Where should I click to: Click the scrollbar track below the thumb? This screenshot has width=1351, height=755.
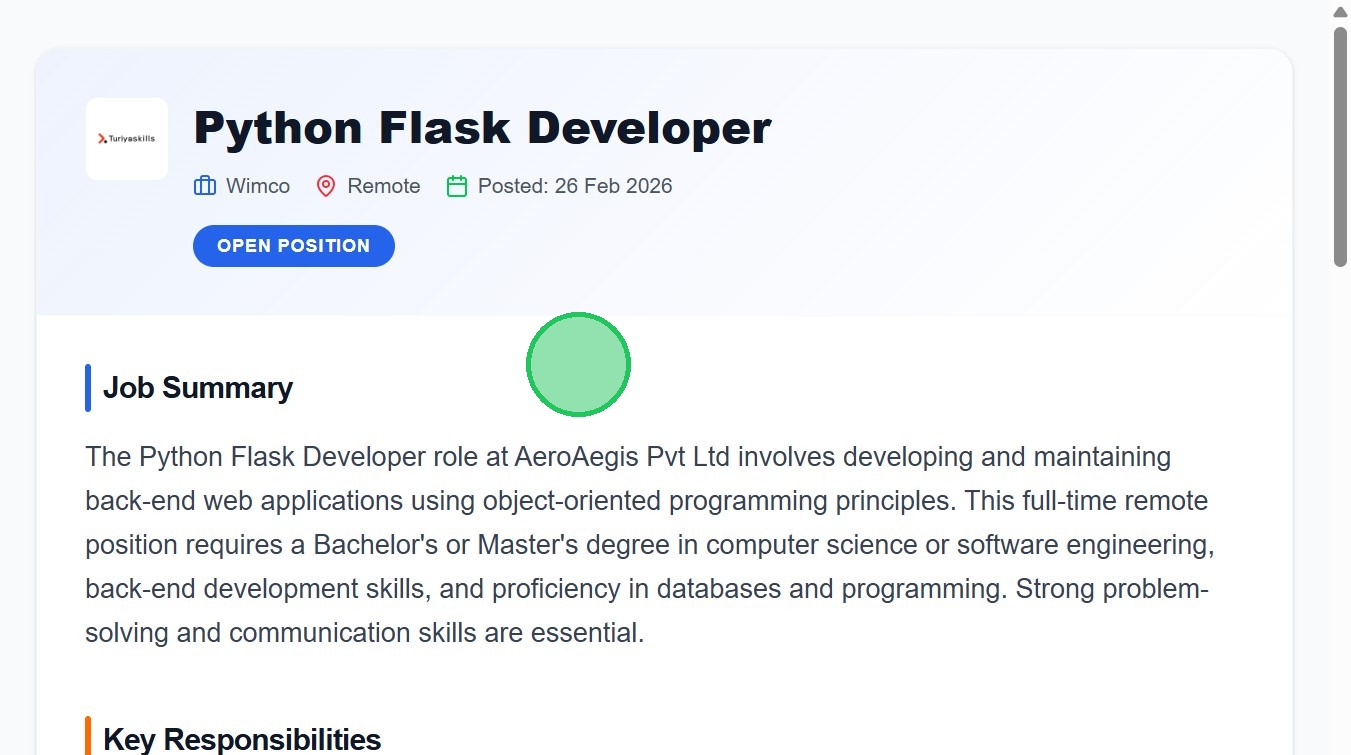pos(1340,500)
